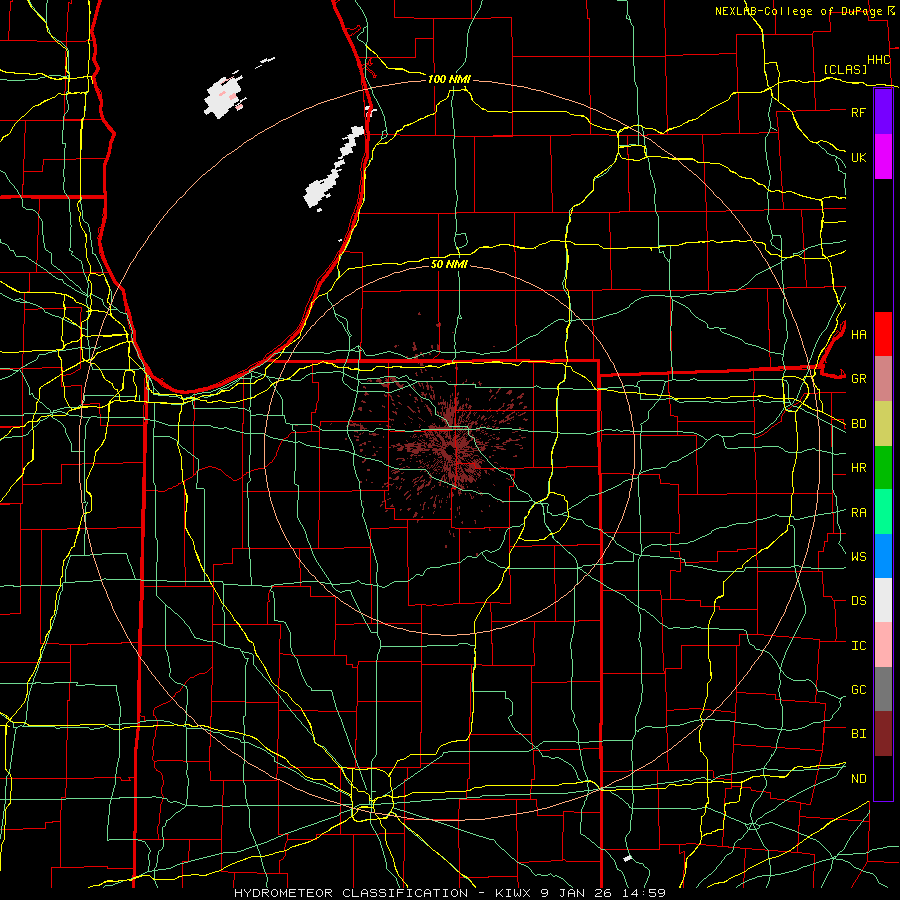Click the 'IC' legend label
The width and height of the screenshot is (900, 900).
[858, 646]
